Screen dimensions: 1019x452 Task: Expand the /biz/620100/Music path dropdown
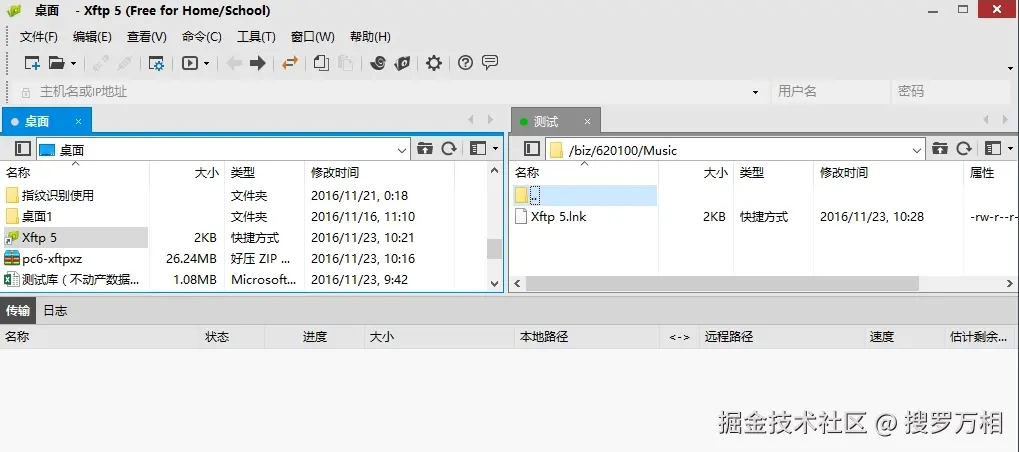click(x=917, y=151)
